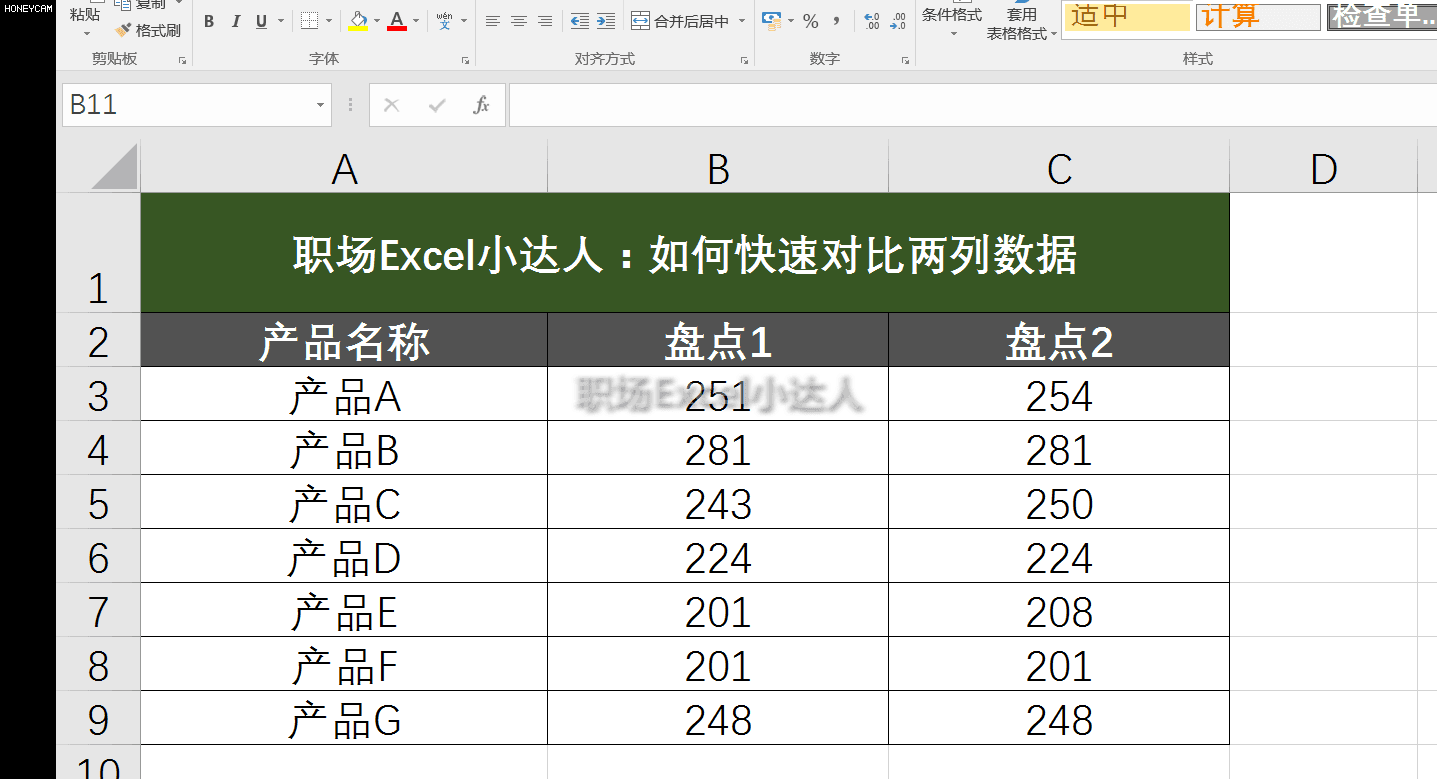1437x779 pixels.
Task: Toggle bold formatting
Action: pos(209,21)
